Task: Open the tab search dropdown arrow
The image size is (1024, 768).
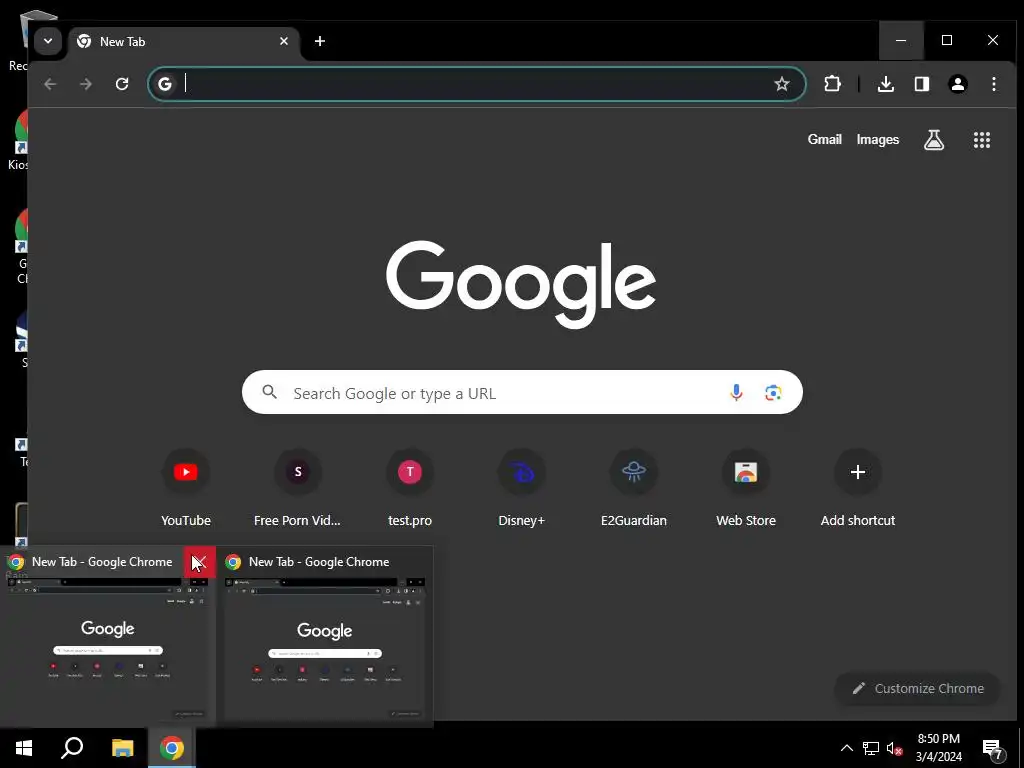Action: point(48,41)
